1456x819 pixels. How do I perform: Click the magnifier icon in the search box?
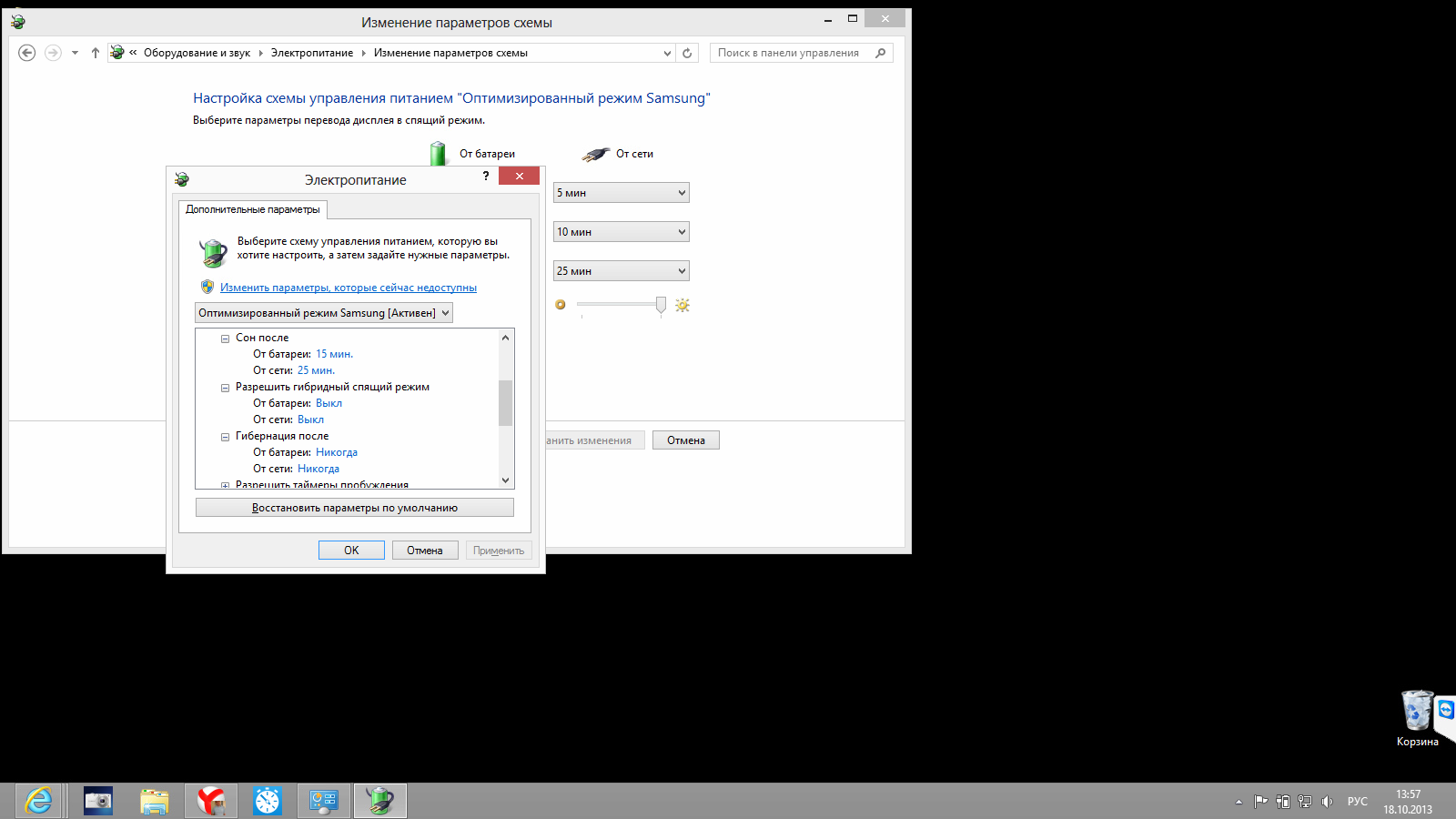click(881, 53)
